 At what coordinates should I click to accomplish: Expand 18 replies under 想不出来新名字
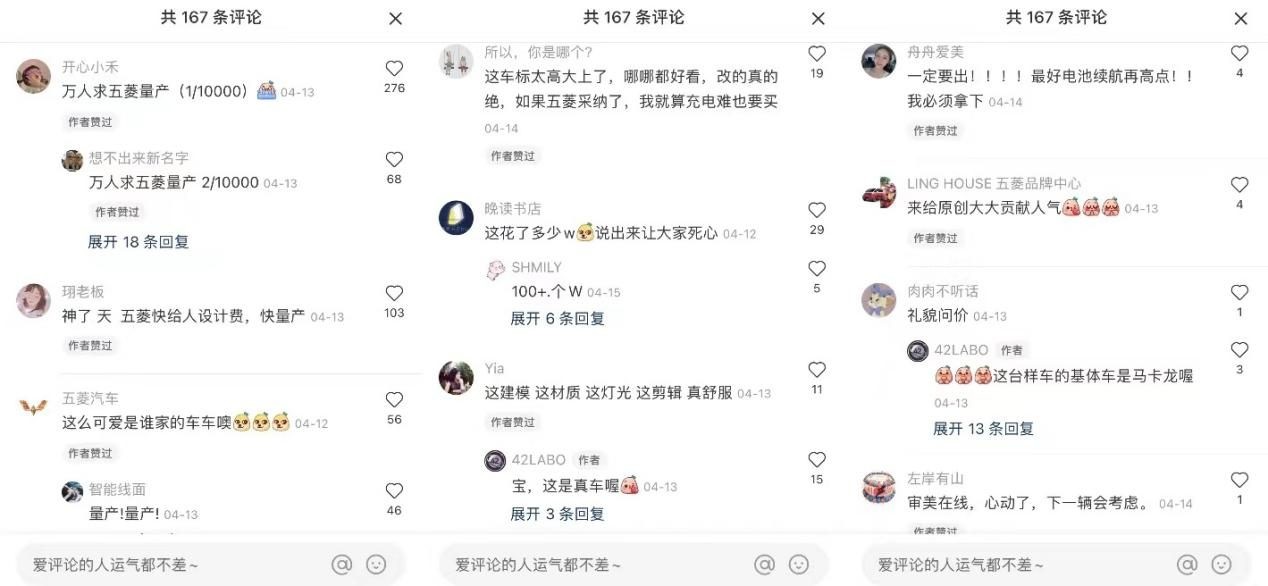tap(138, 242)
